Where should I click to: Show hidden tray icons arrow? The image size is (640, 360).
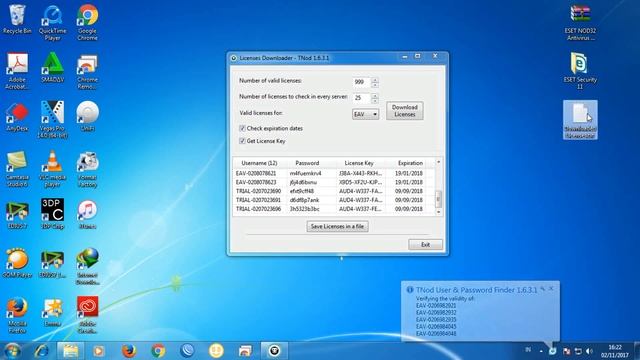click(x=541, y=351)
